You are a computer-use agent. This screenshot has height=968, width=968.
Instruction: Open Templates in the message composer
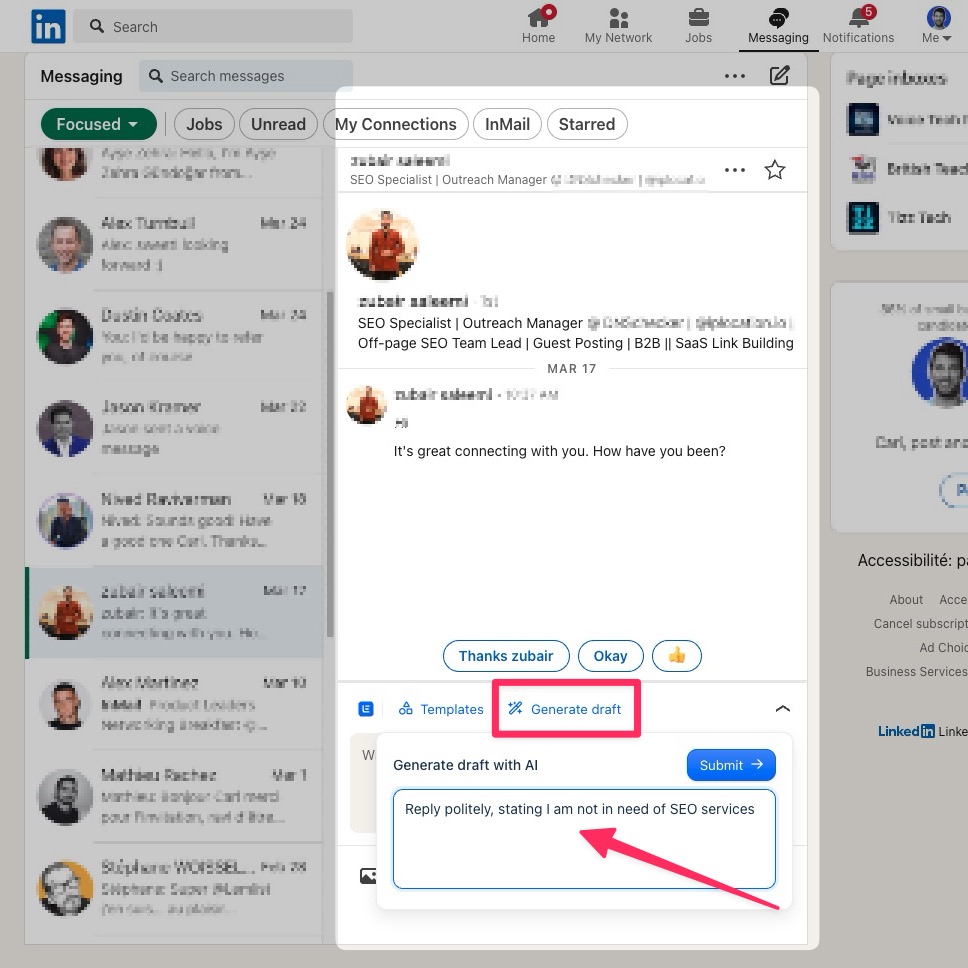coord(440,709)
